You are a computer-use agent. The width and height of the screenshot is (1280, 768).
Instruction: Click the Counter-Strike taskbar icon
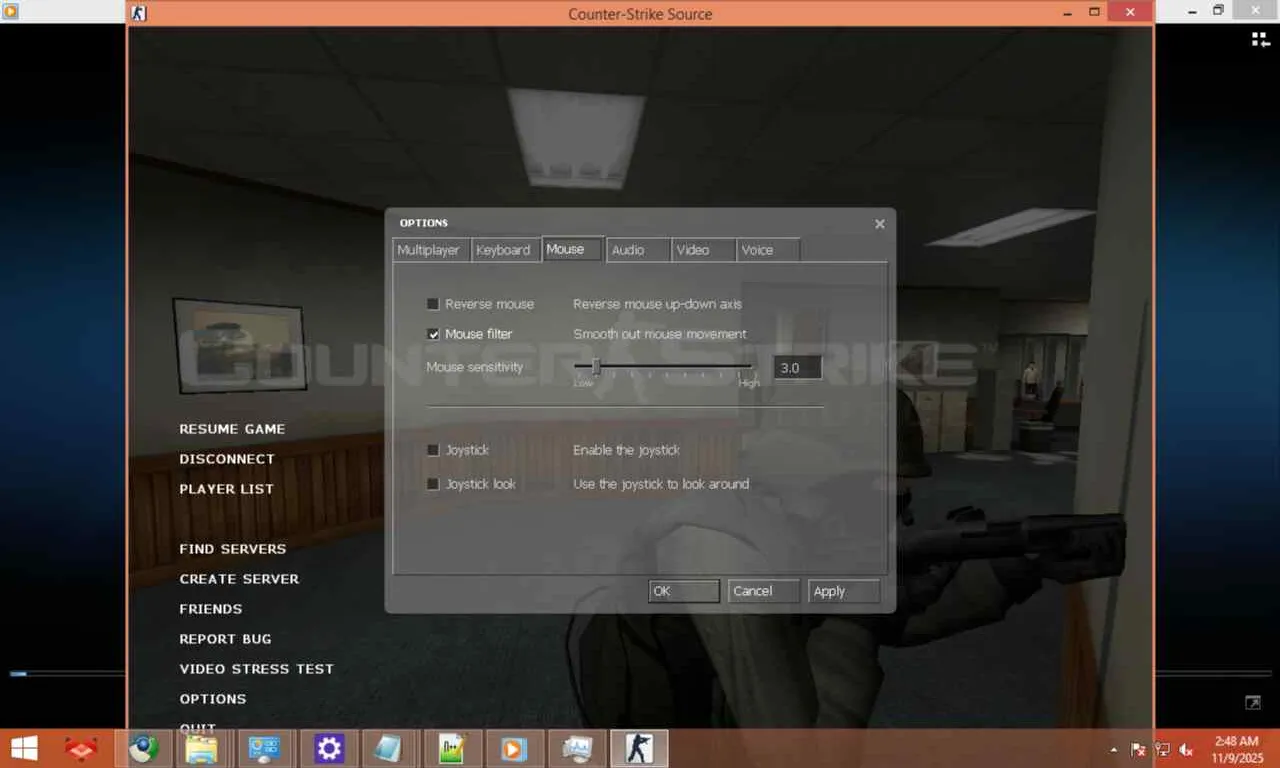[x=639, y=748]
